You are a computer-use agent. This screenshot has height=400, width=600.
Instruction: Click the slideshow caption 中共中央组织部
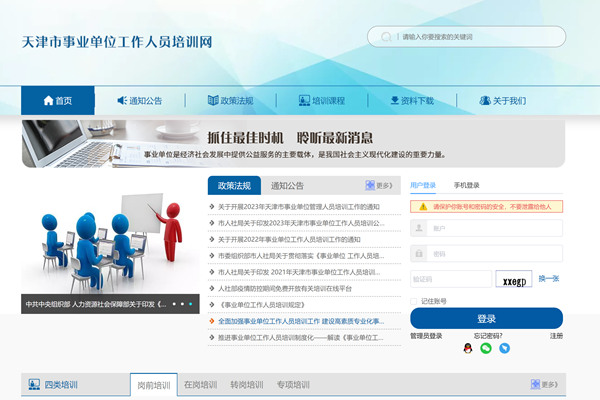point(96,304)
